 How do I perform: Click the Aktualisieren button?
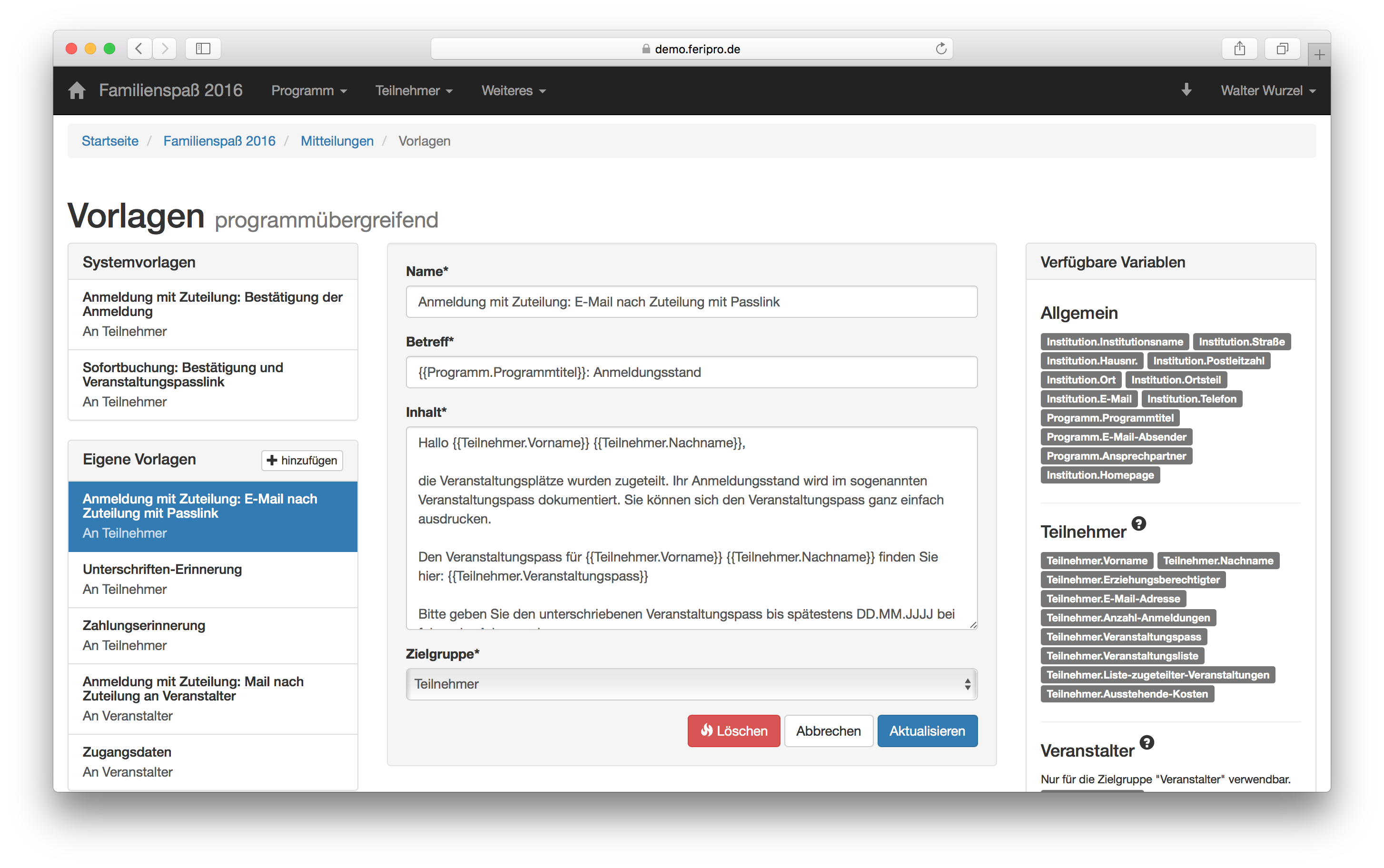coord(927,731)
